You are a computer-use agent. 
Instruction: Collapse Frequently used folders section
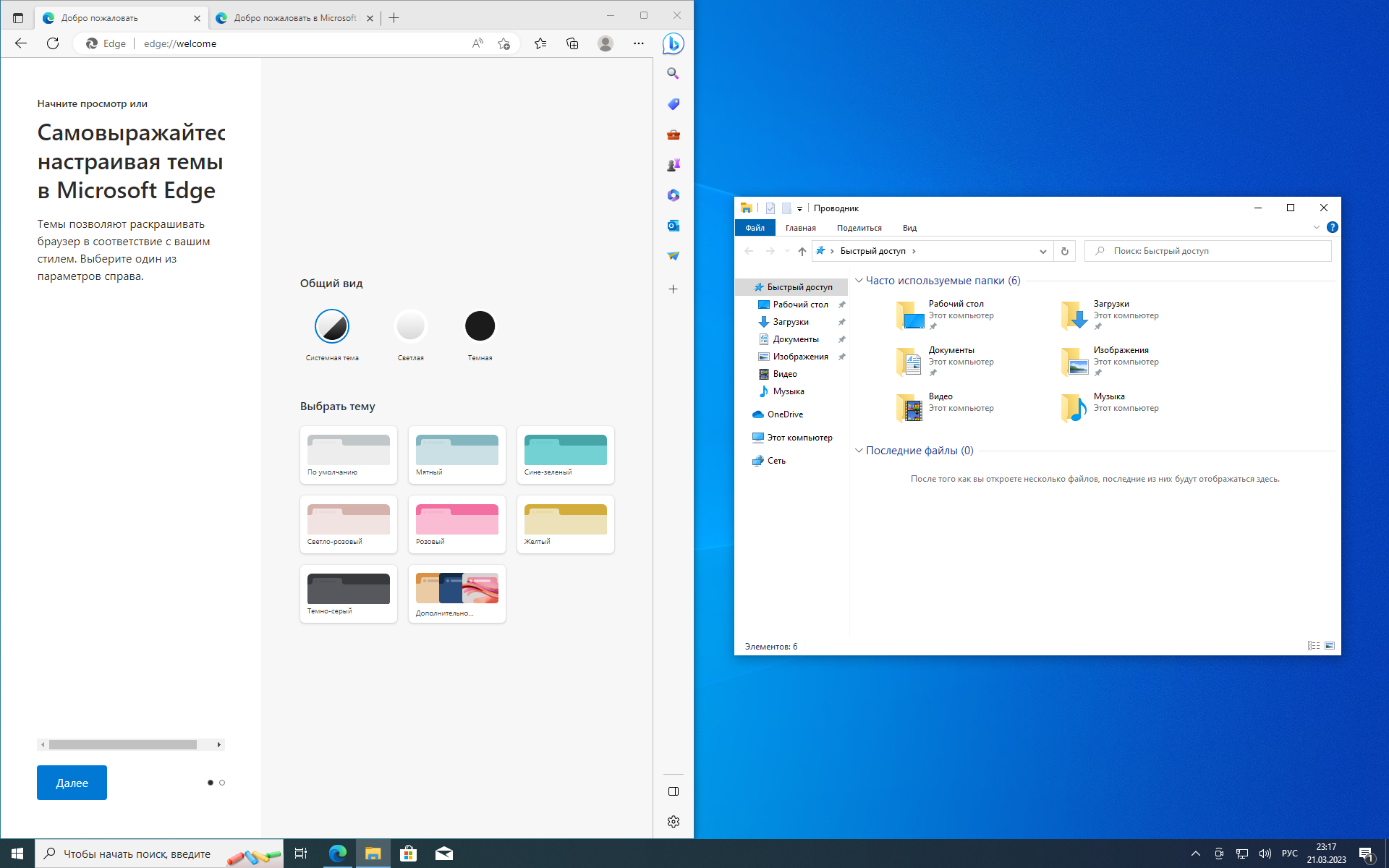point(859,281)
